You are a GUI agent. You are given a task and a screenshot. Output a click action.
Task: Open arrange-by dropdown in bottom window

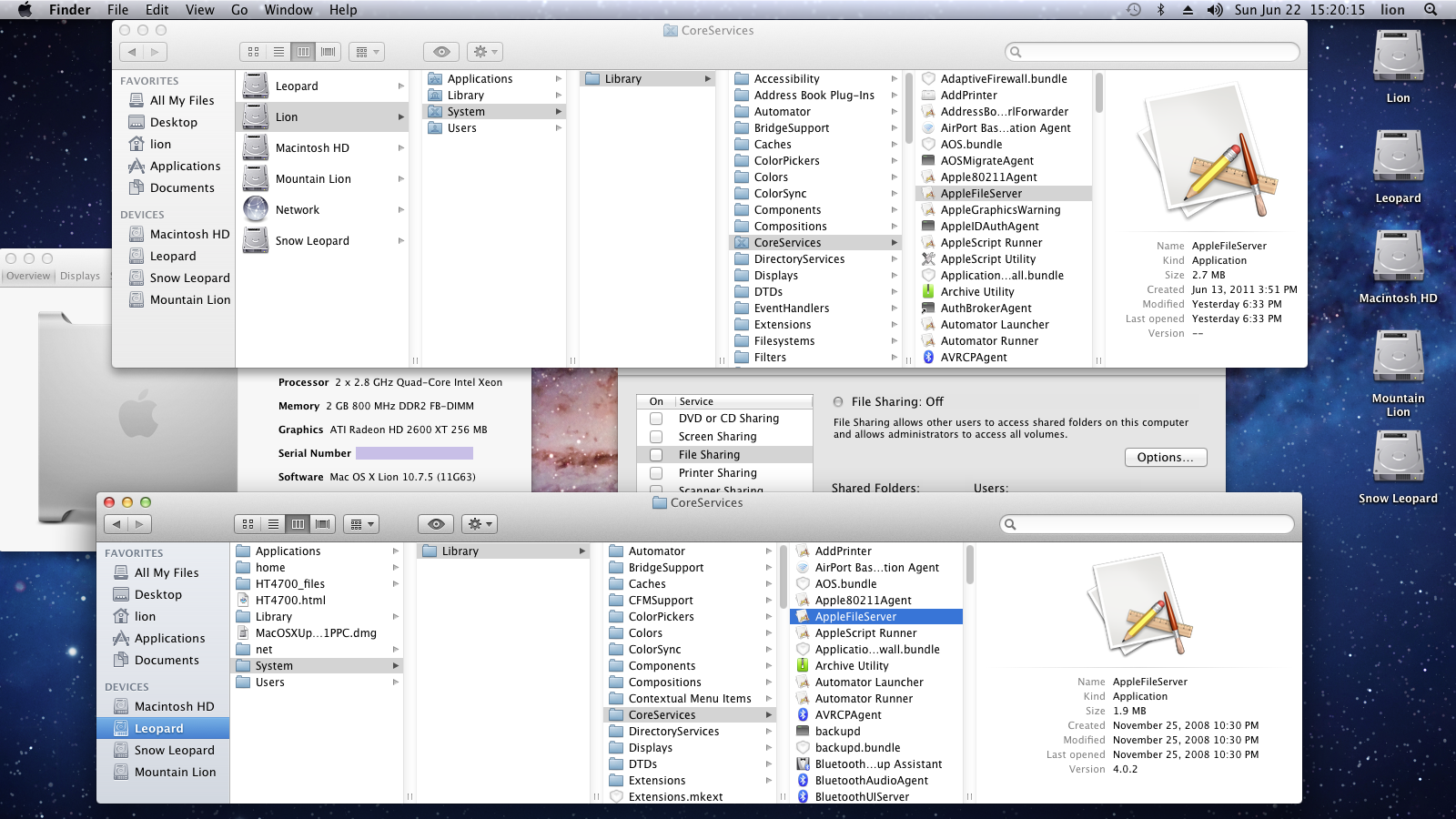[x=362, y=524]
